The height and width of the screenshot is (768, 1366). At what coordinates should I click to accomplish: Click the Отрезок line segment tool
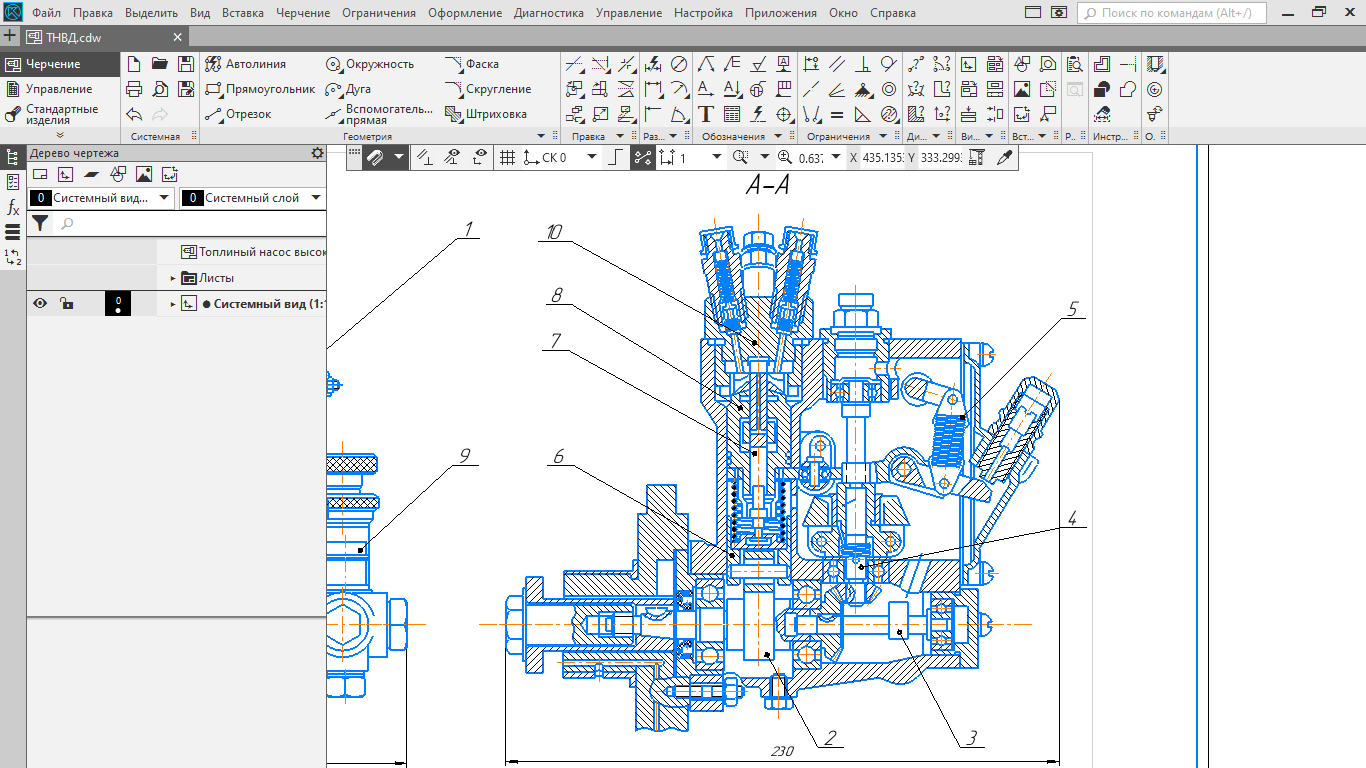coord(238,114)
